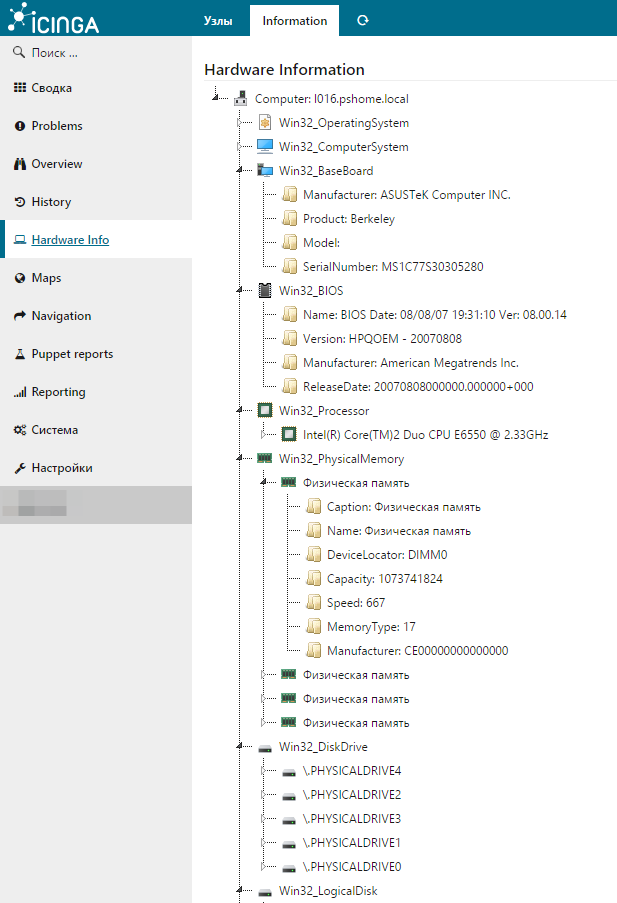Select the Capacity: 1073741824 entry
The height and width of the screenshot is (903, 617).
[384, 579]
